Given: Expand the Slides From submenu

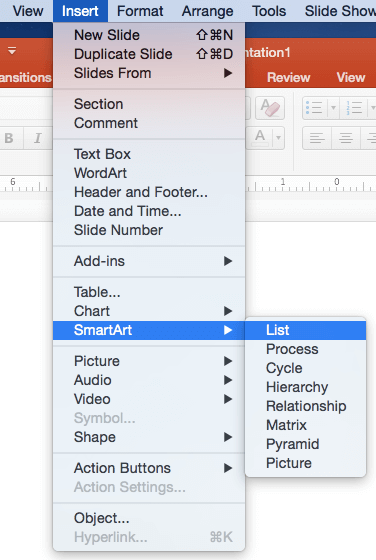Looking at the screenshot, I should pyautogui.click(x=149, y=73).
